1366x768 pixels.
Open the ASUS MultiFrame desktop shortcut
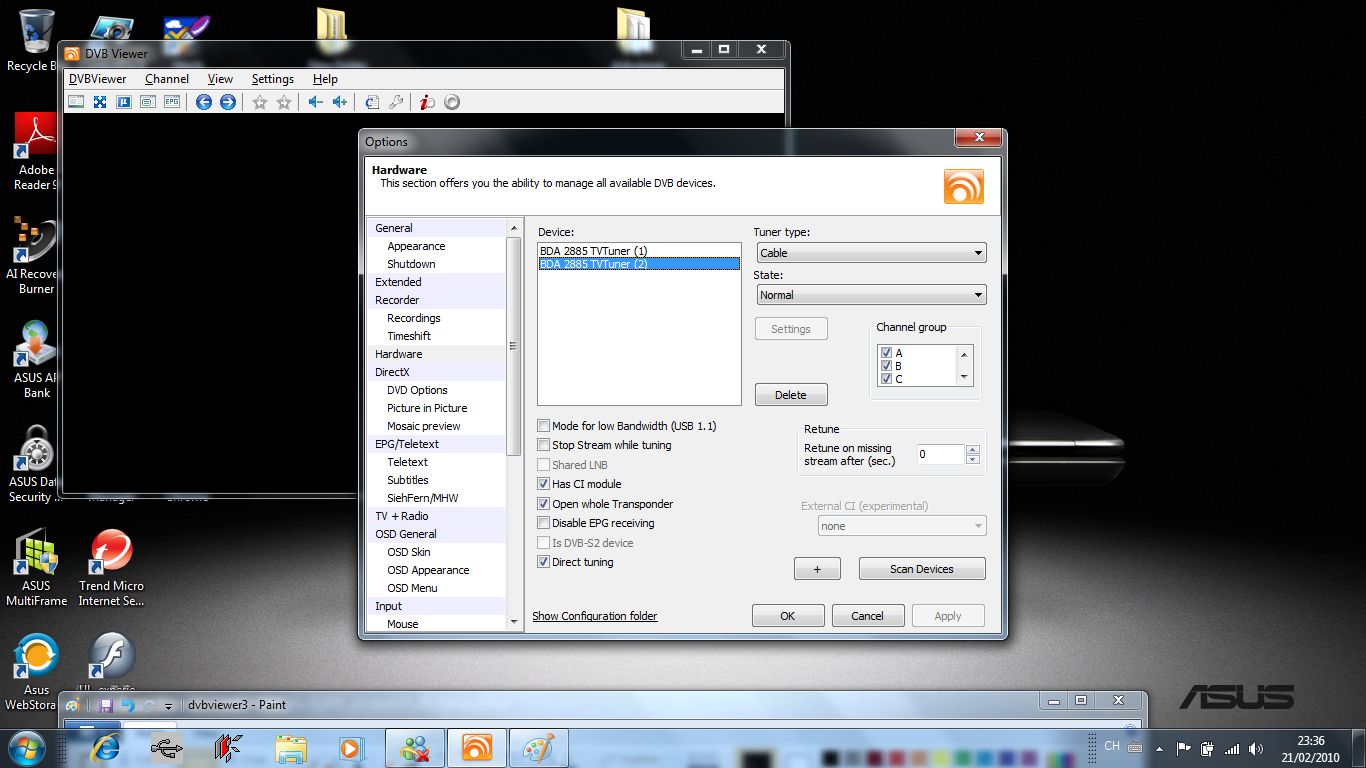pos(36,568)
